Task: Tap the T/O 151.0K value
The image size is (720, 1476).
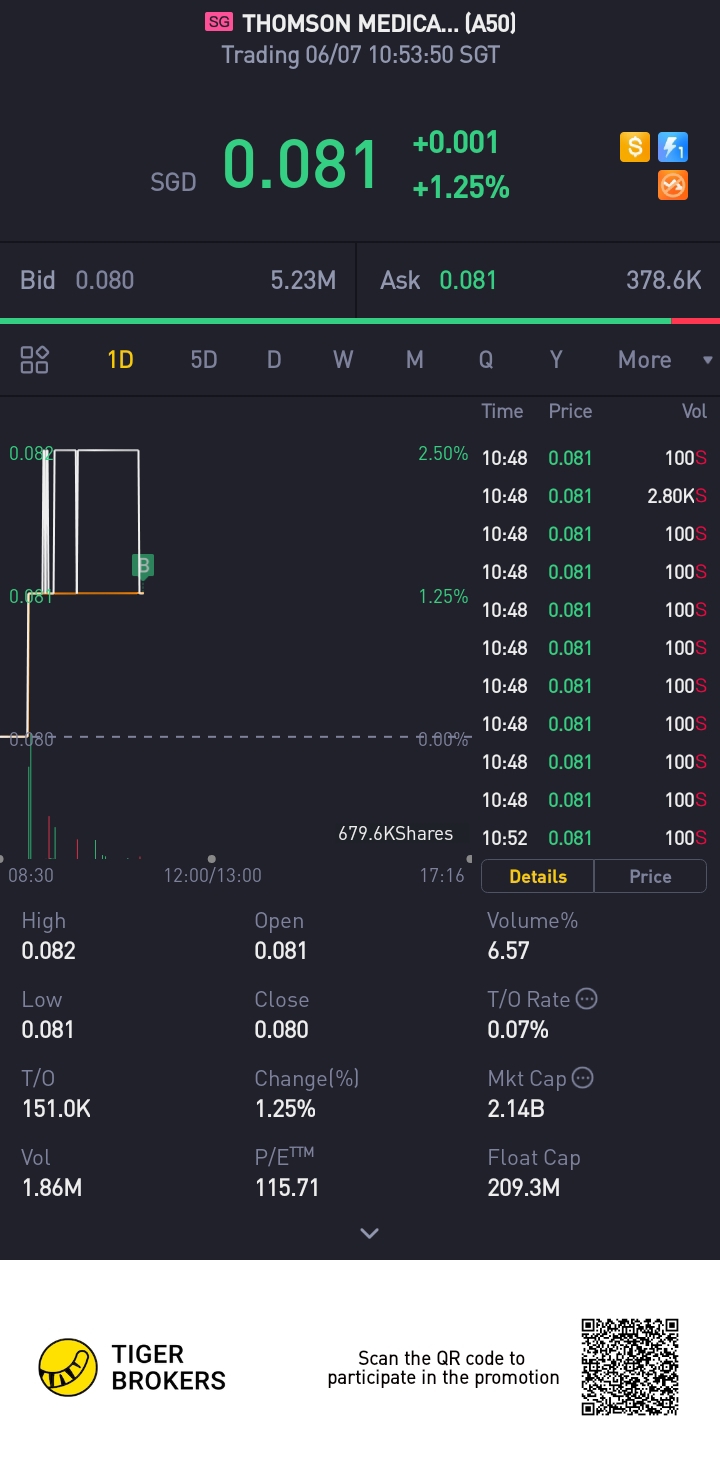Action: point(56,1108)
